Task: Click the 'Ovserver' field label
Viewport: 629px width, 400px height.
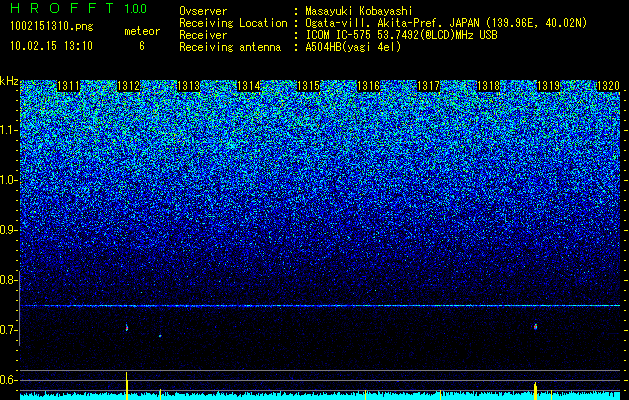Action: point(203,11)
